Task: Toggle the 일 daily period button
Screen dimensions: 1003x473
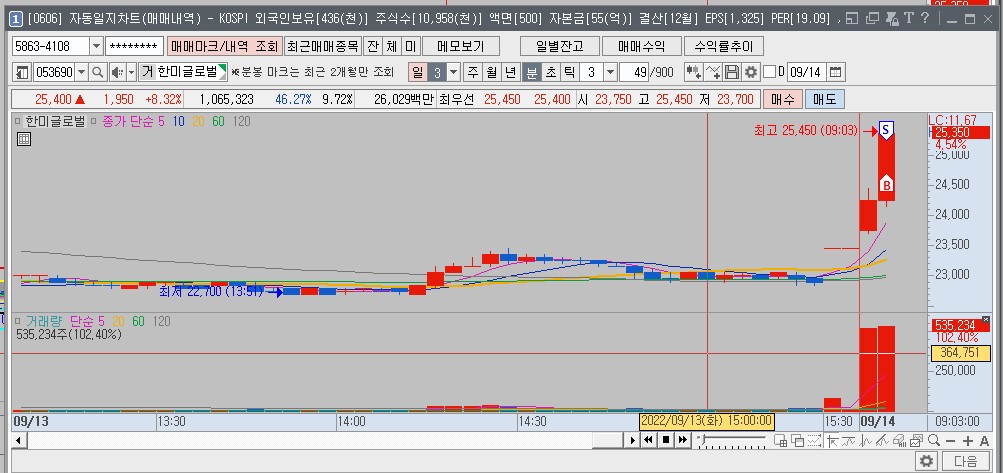Action: pos(417,72)
